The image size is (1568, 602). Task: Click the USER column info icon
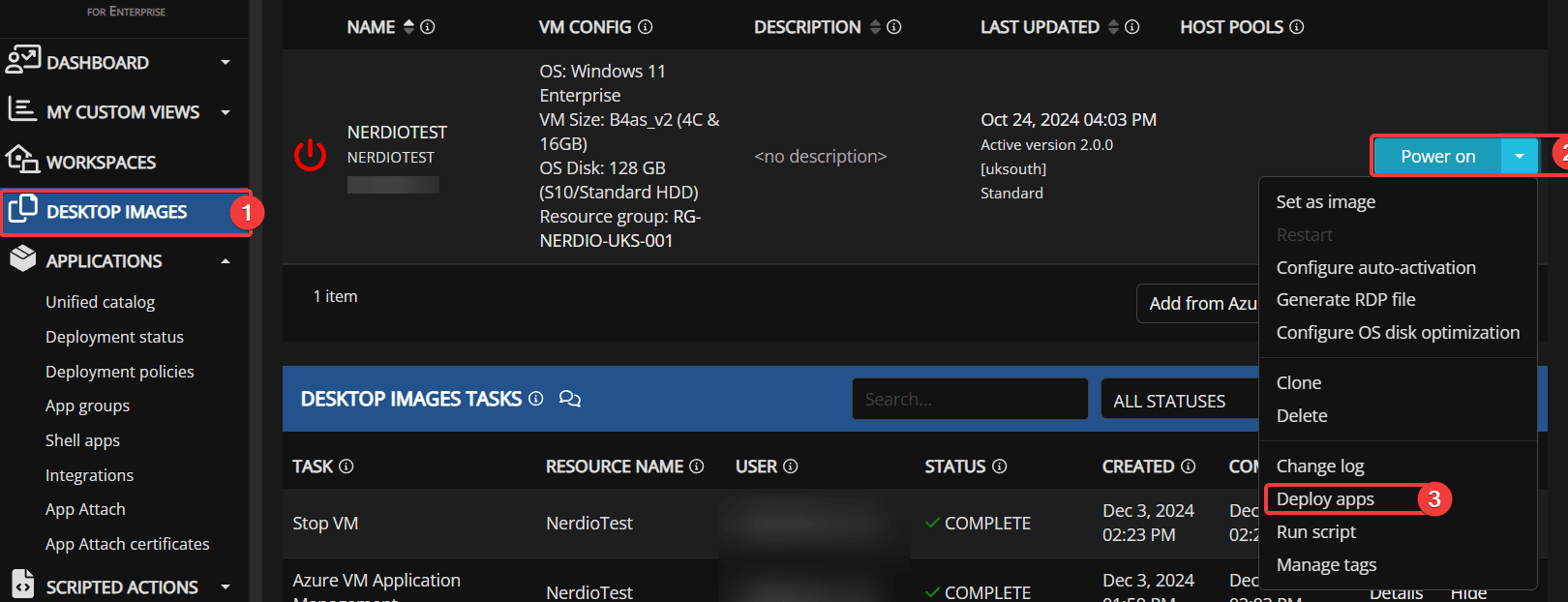coord(791,467)
